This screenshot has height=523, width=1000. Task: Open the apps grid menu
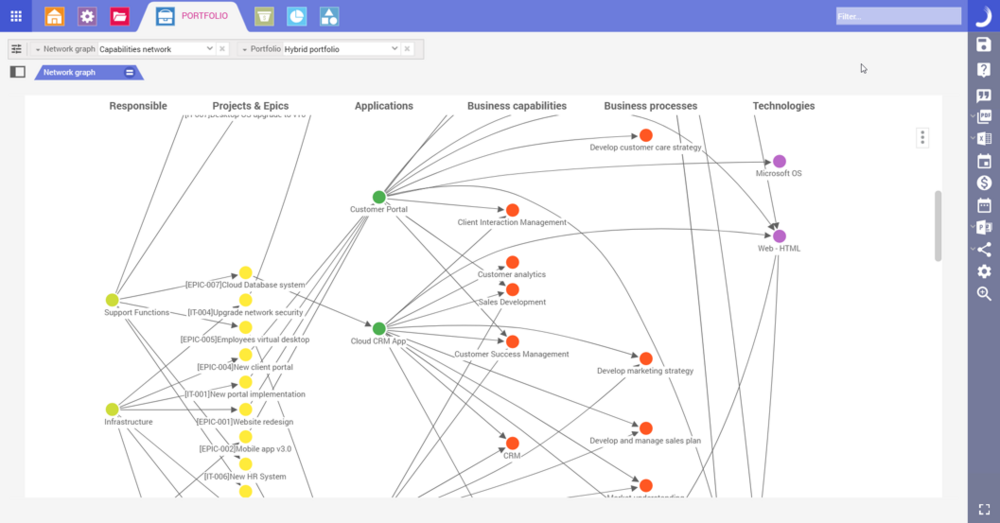click(x=16, y=16)
